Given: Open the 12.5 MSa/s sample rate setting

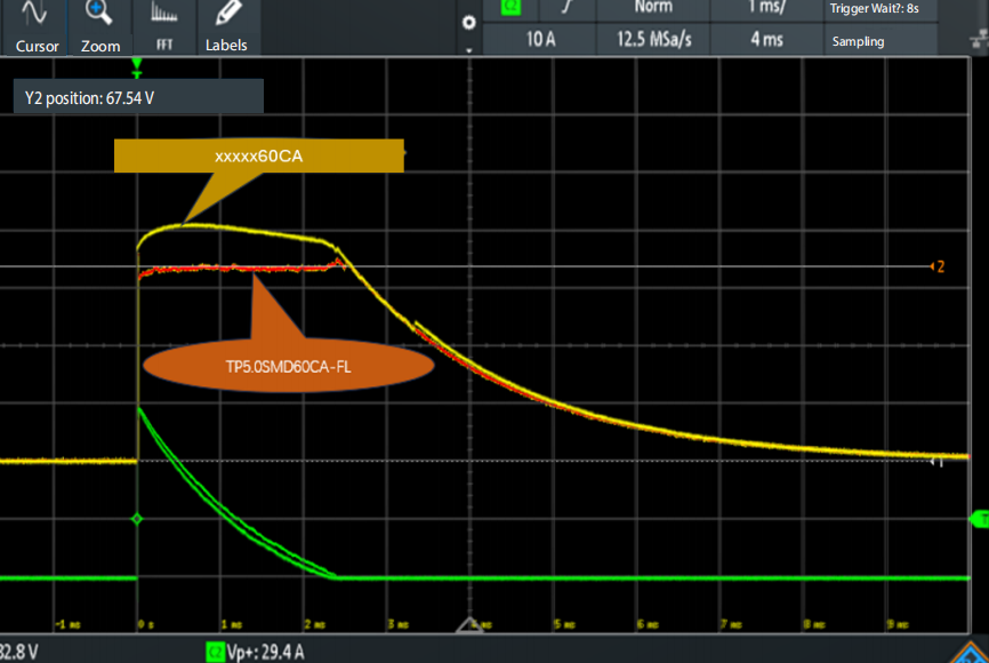Looking at the screenshot, I should coord(653,40).
